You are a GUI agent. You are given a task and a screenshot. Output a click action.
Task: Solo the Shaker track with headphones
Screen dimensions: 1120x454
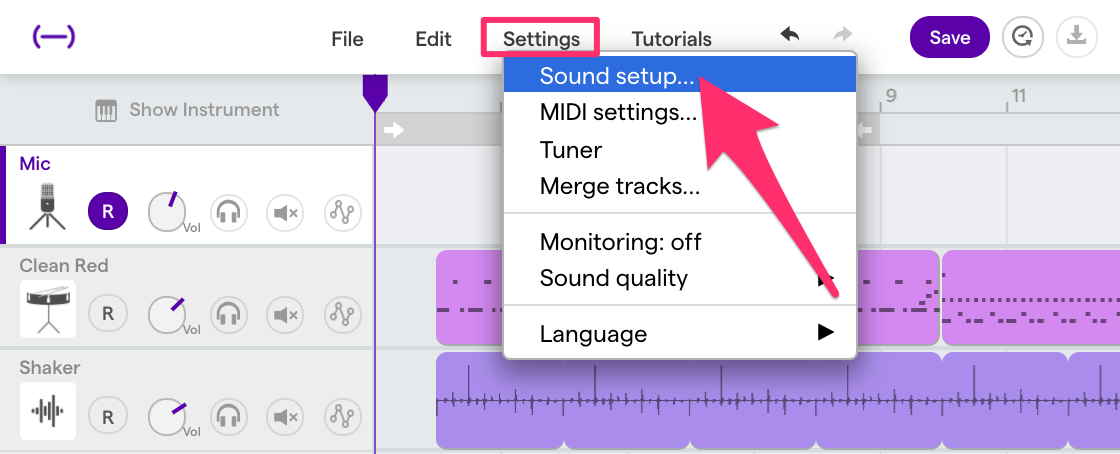click(229, 416)
